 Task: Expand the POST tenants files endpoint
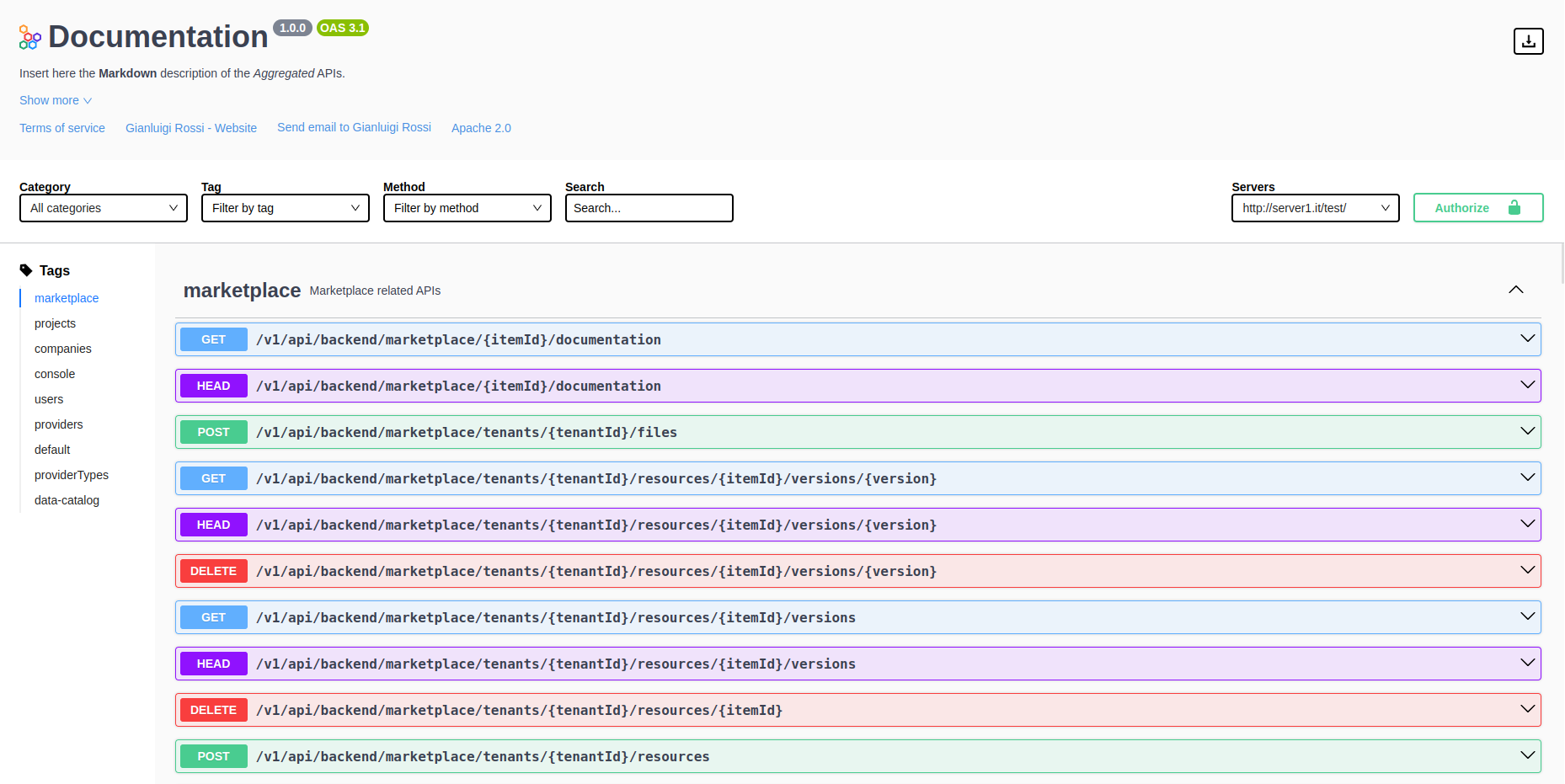tap(1527, 432)
